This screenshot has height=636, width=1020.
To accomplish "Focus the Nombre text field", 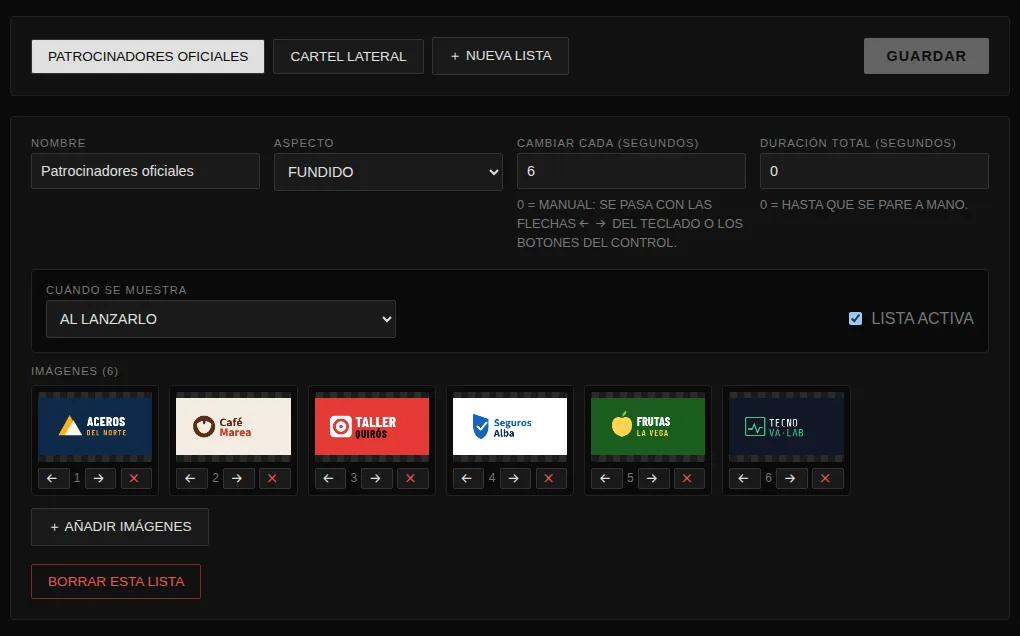I will 145,171.
